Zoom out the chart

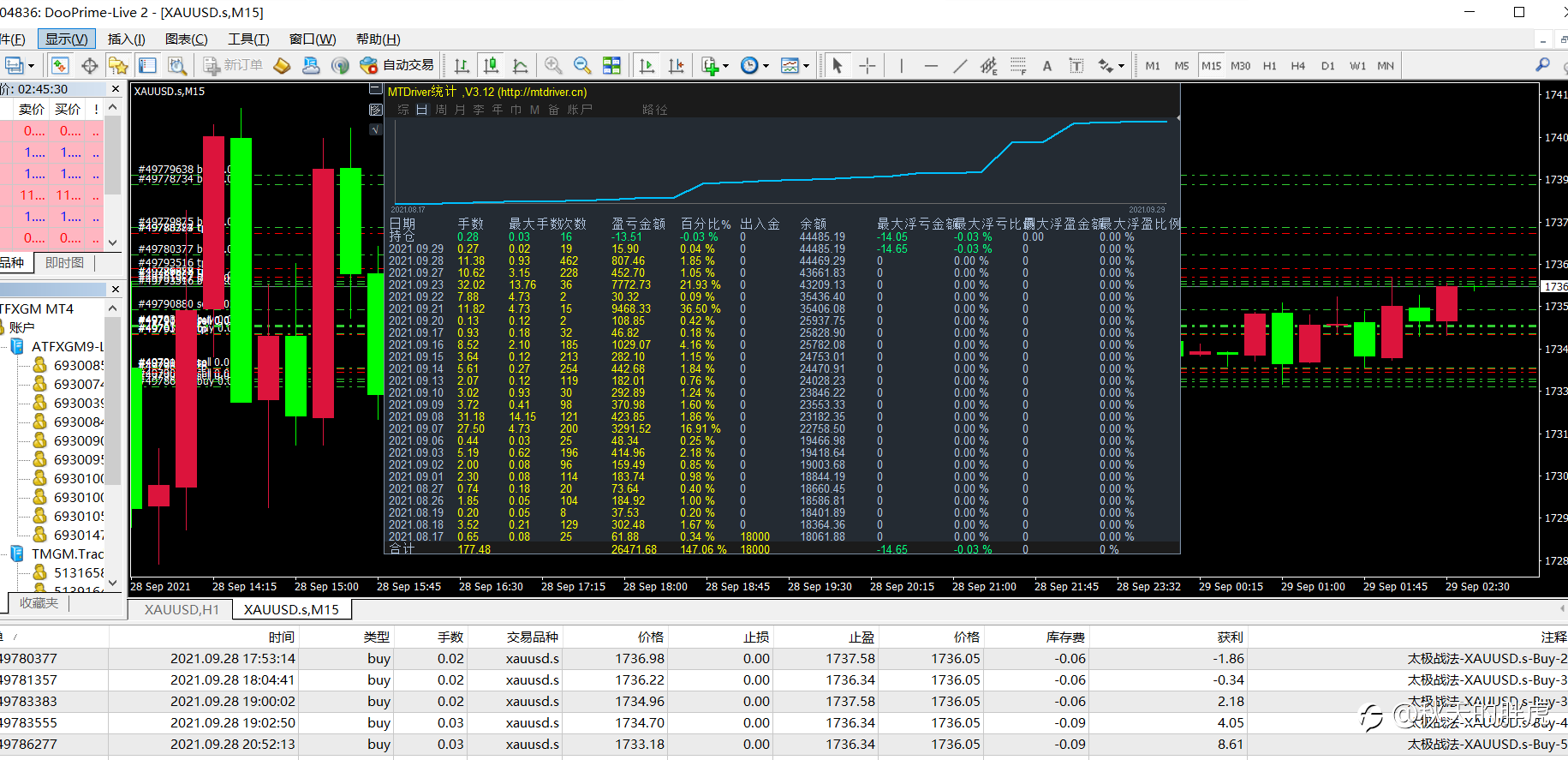pyautogui.click(x=582, y=65)
